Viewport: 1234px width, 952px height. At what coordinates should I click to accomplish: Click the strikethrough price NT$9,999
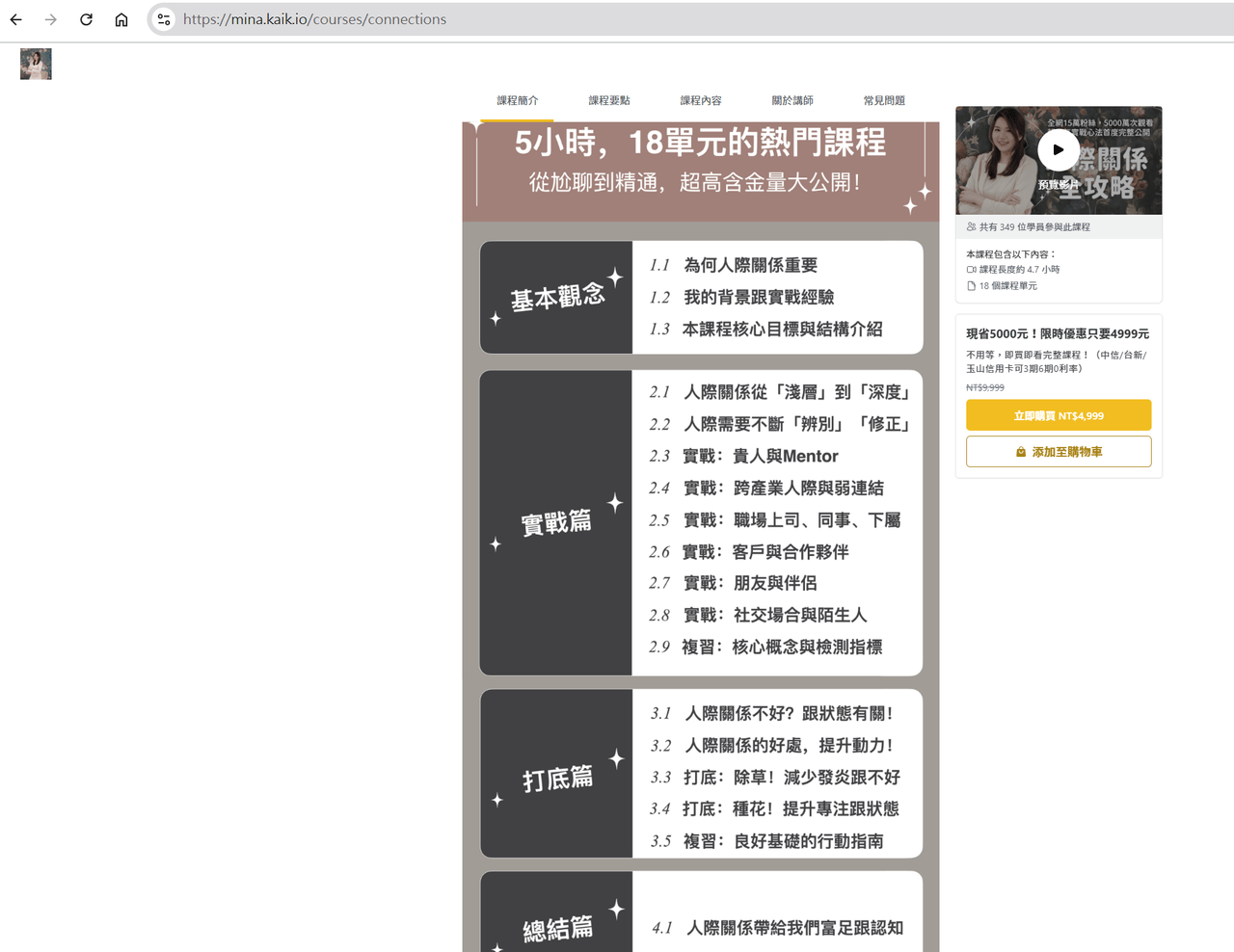point(985,387)
